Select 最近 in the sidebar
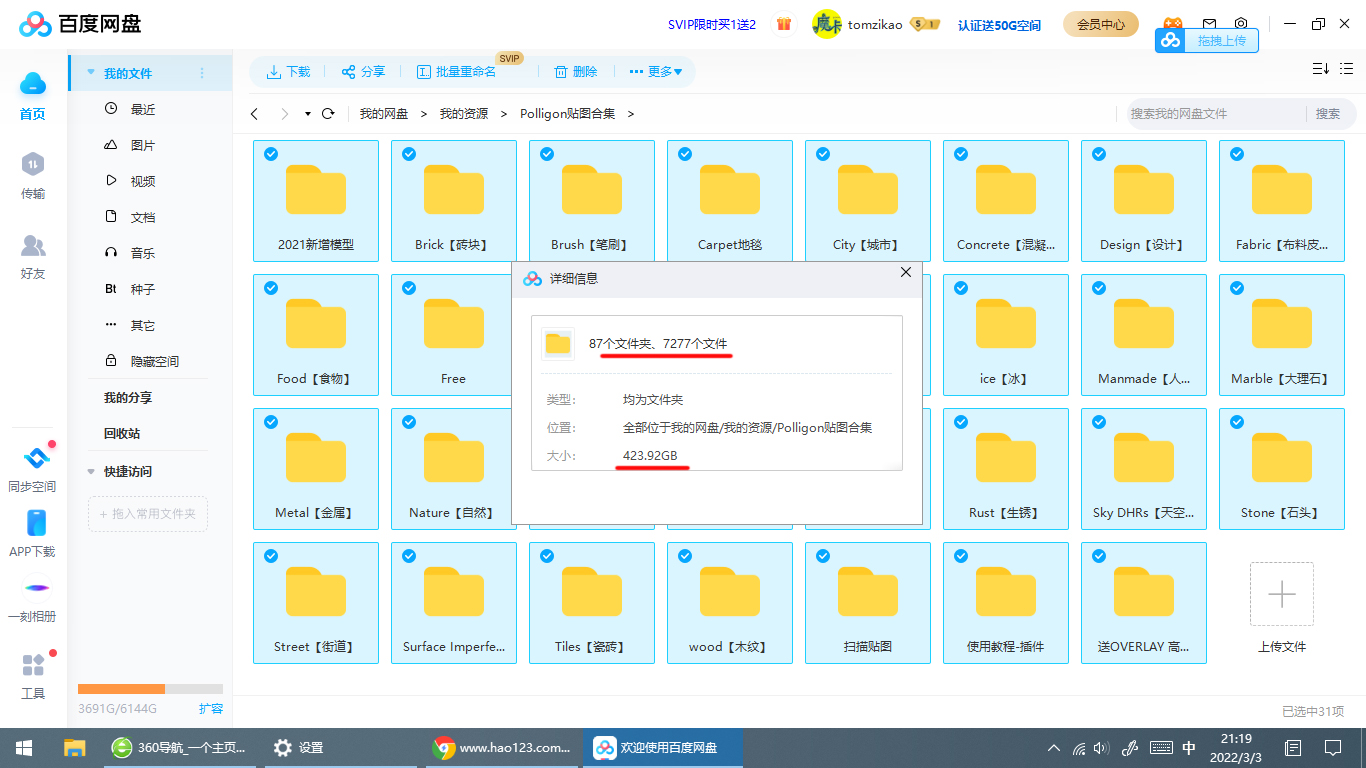 pos(143,109)
